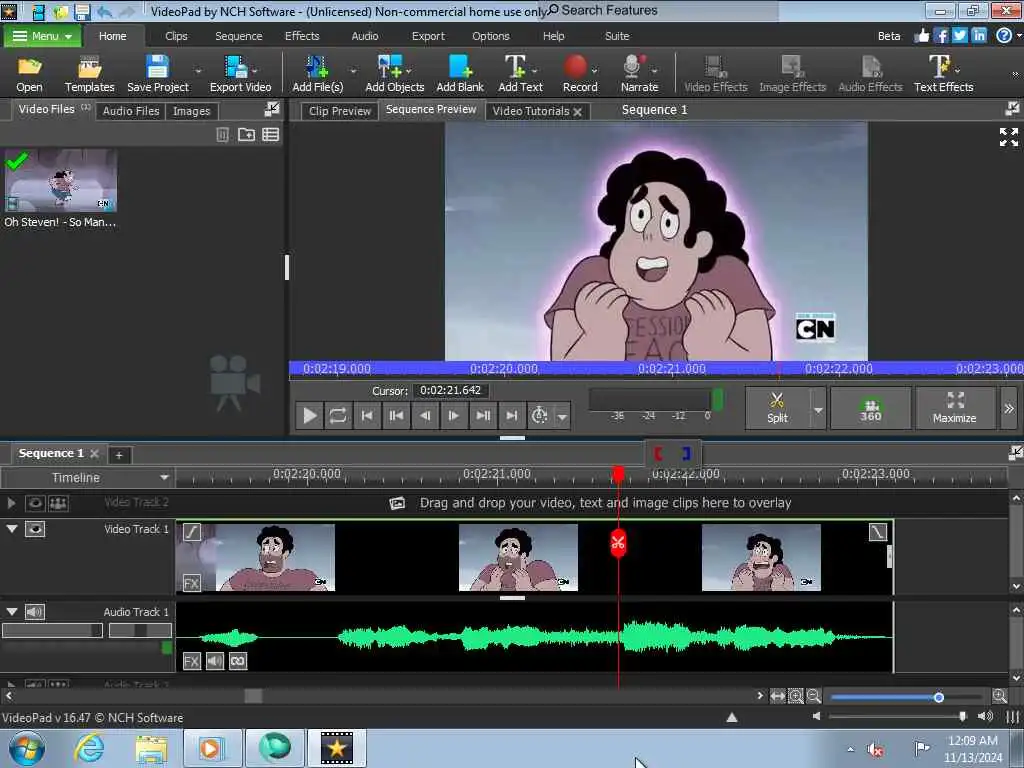Click the red in-point bracket marker
The width and height of the screenshot is (1024, 768).
(658, 453)
